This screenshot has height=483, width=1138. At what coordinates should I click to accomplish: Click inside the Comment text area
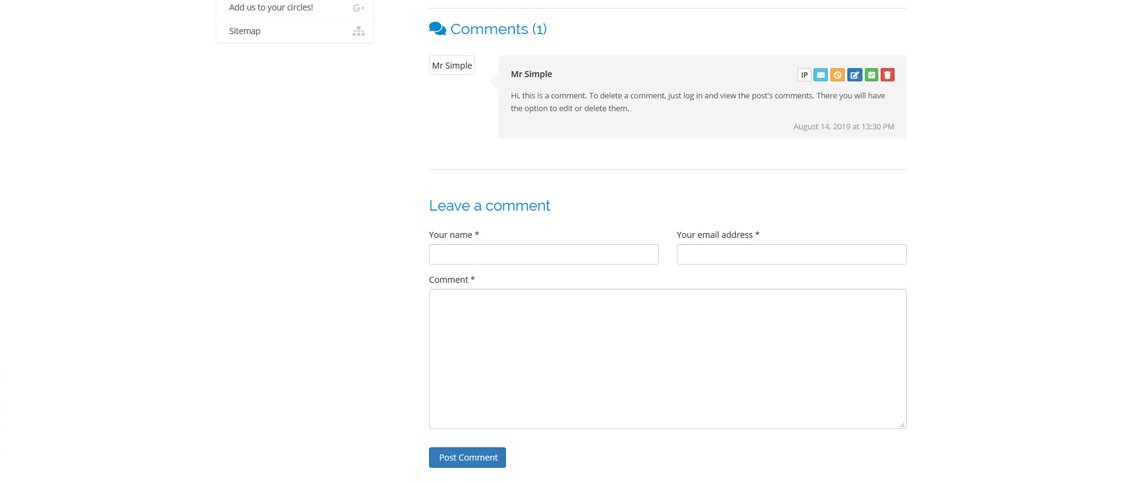[667, 358]
